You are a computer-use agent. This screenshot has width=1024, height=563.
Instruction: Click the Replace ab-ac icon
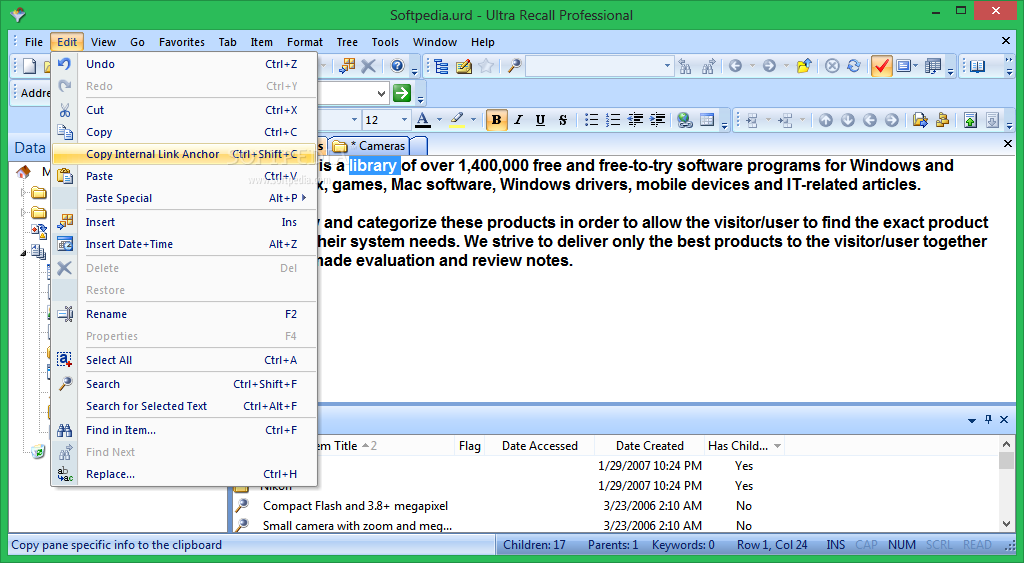(x=64, y=474)
